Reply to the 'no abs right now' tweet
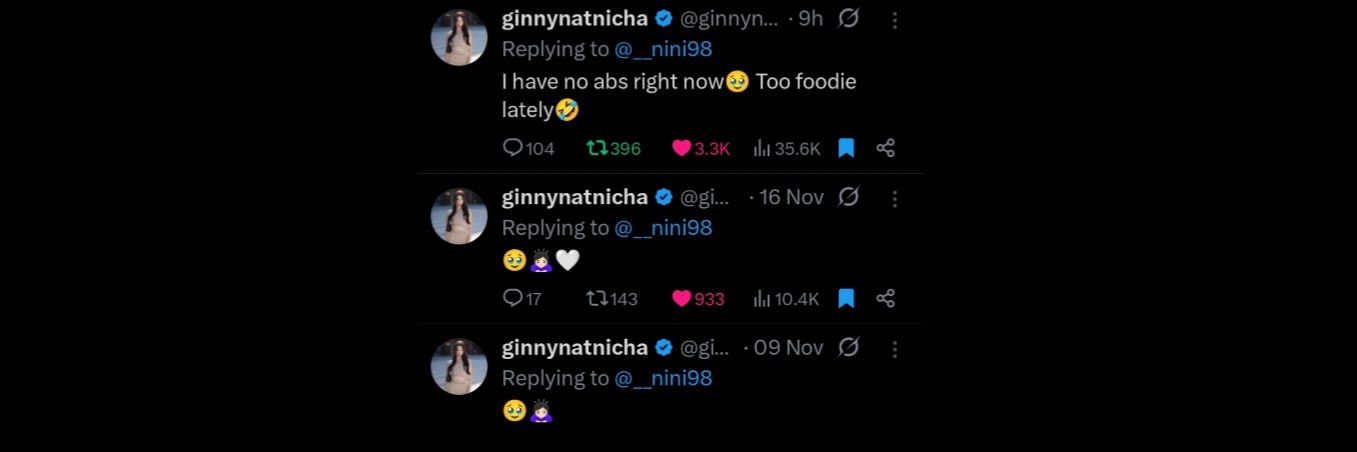1357x452 pixels. pyautogui.click(x=513, y=148)
